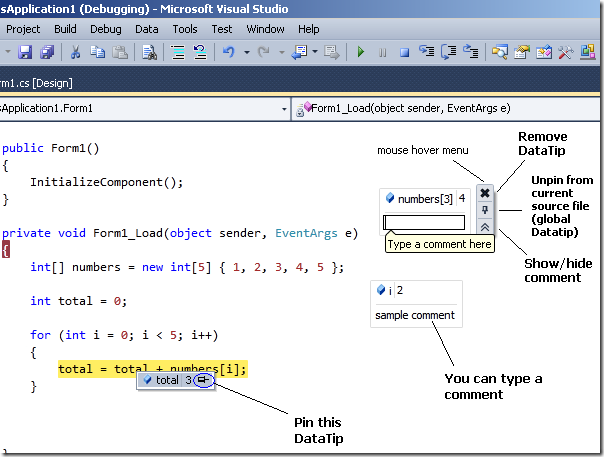Click the 'int total = 0;' code line
The width and height of the screenshot is (604, 457).
pyautogui.click(x=79, y=301)
